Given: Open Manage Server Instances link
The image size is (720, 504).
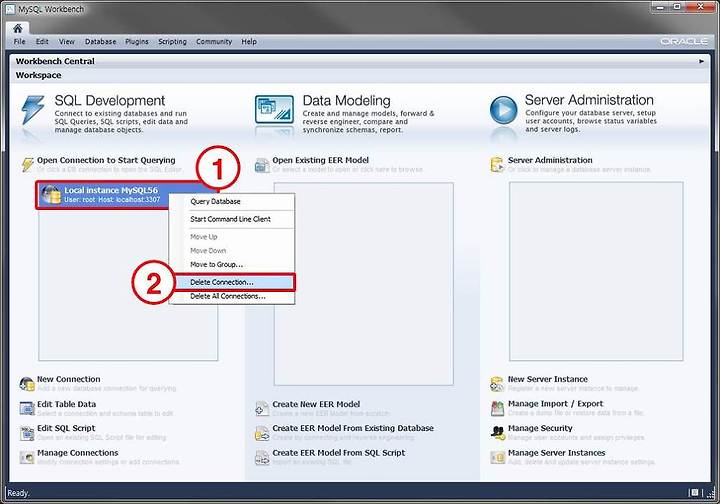Looking at the screenshot, I should [x=557, y=453].
